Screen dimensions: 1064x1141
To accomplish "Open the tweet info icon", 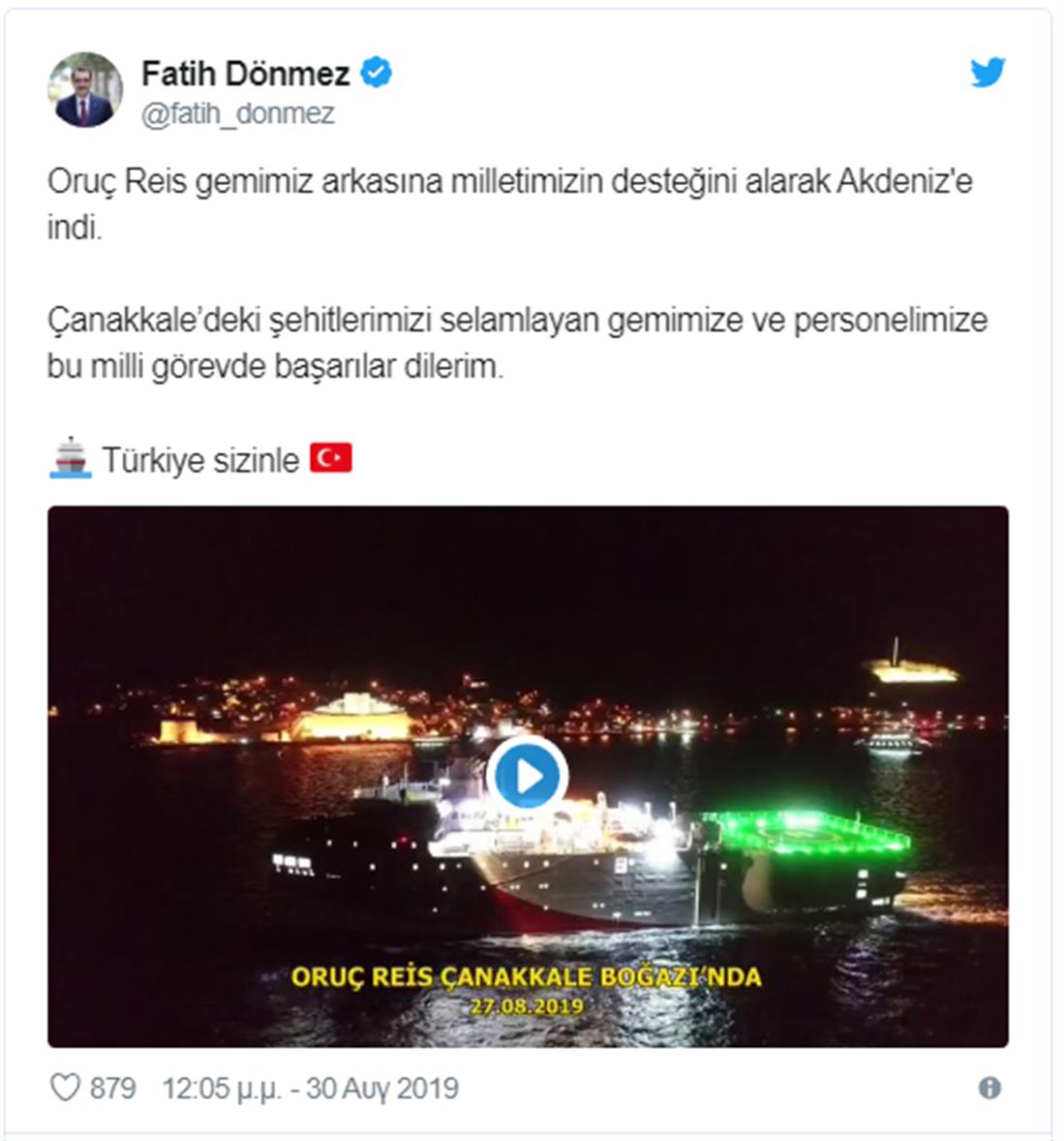I will click(x=989, y=1088).
